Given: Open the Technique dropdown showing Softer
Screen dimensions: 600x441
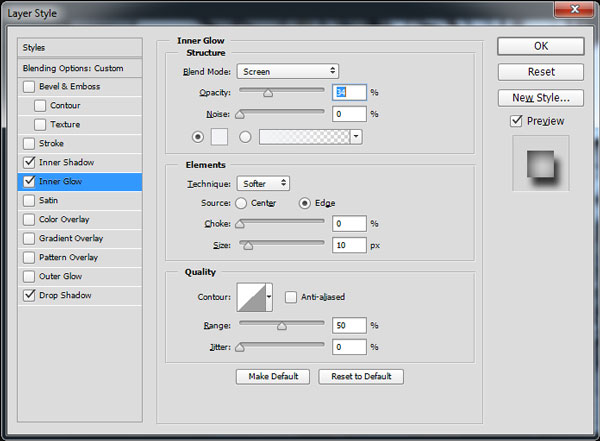Looking at the screenshot, I should point(263,183).
